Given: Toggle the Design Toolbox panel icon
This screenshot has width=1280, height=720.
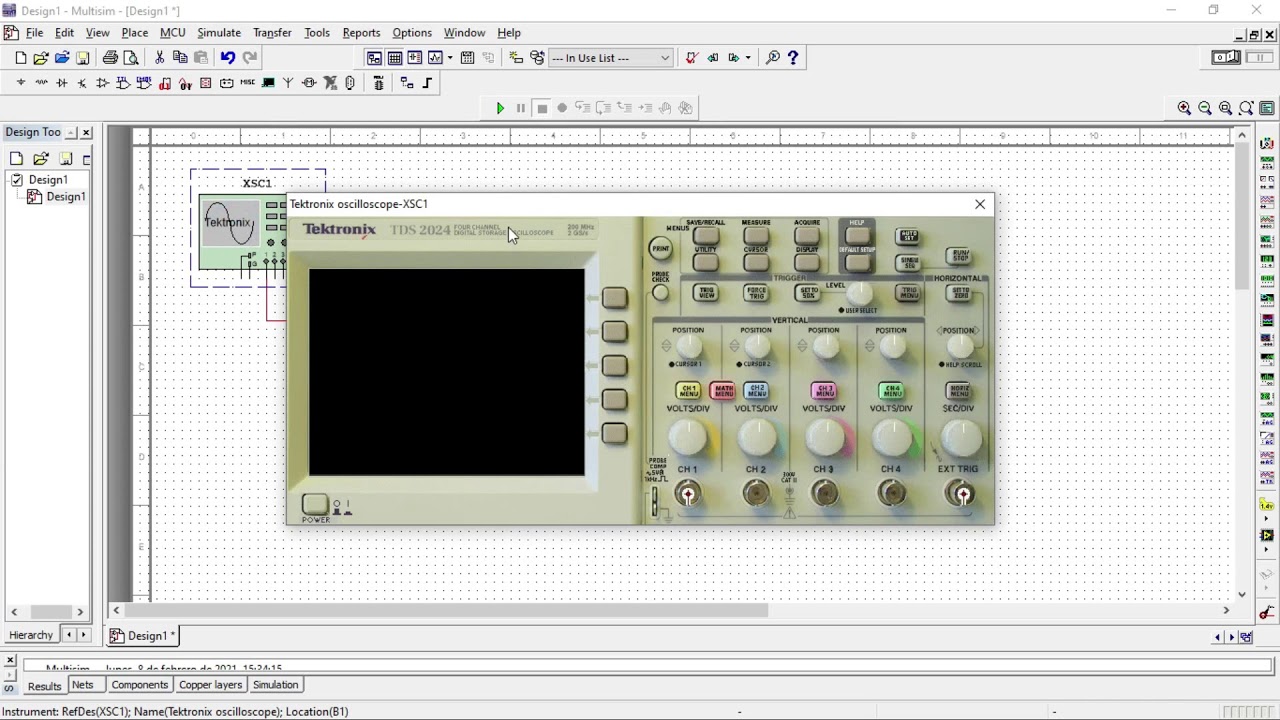Looking at the screenshot, I should 374,58.
